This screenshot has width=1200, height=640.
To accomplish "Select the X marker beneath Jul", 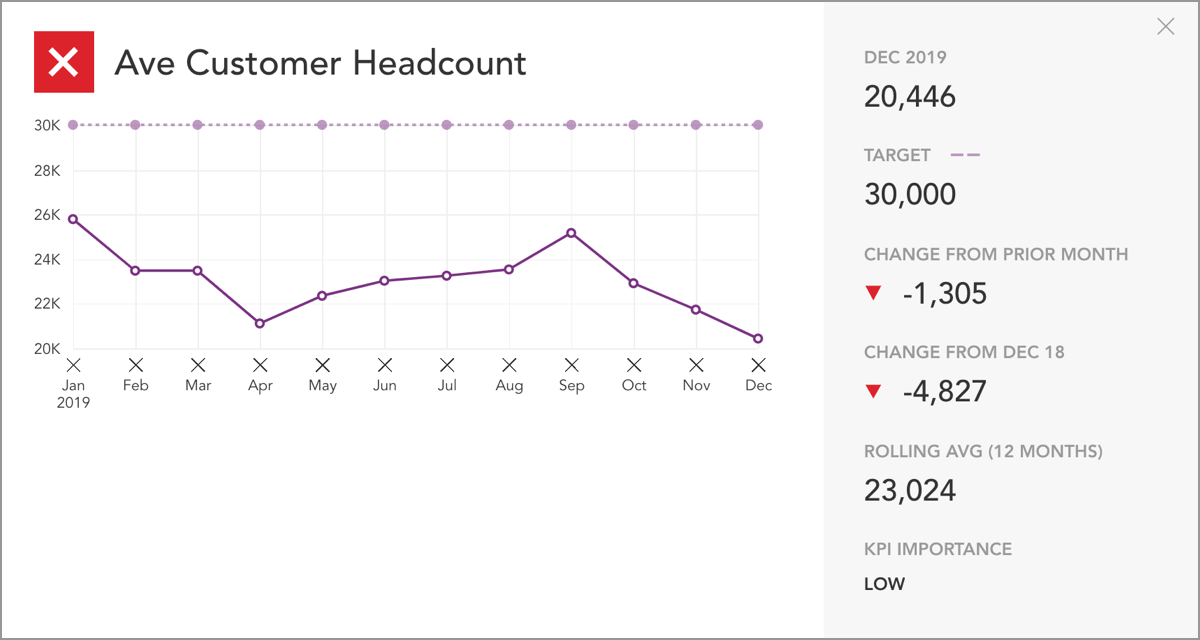I will point(447,364).
